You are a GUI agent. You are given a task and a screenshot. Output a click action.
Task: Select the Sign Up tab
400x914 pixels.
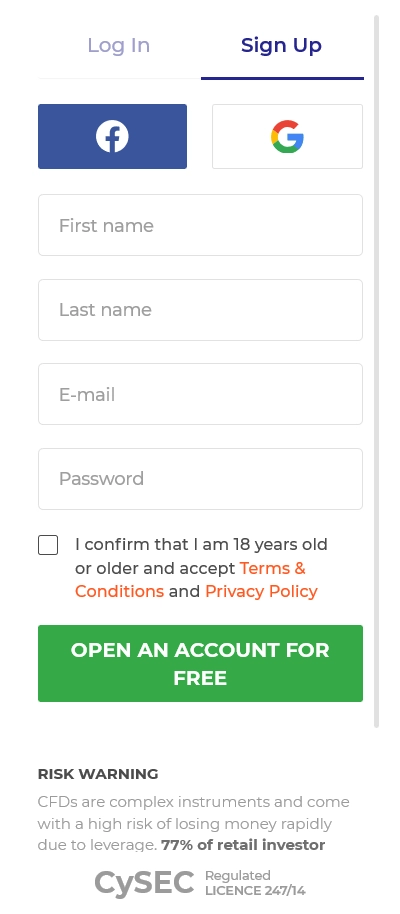(x=282, y=45)
